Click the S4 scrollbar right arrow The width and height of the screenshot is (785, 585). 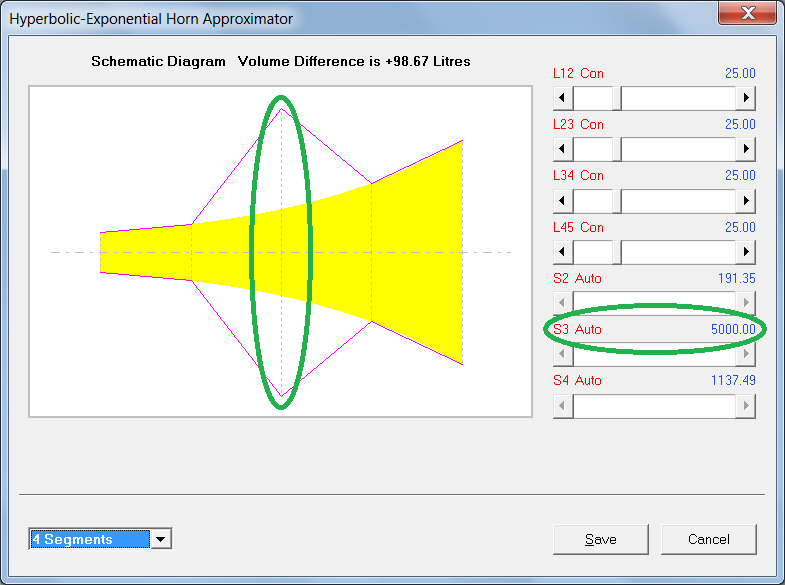(745, 406)
